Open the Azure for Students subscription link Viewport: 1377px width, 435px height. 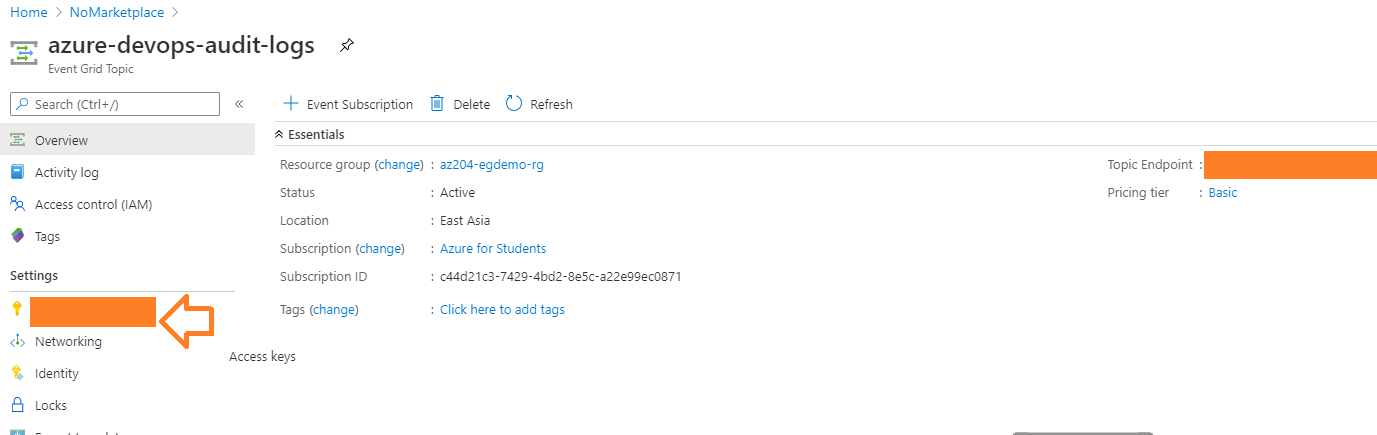pyautogui.click(x=493, y=248)
